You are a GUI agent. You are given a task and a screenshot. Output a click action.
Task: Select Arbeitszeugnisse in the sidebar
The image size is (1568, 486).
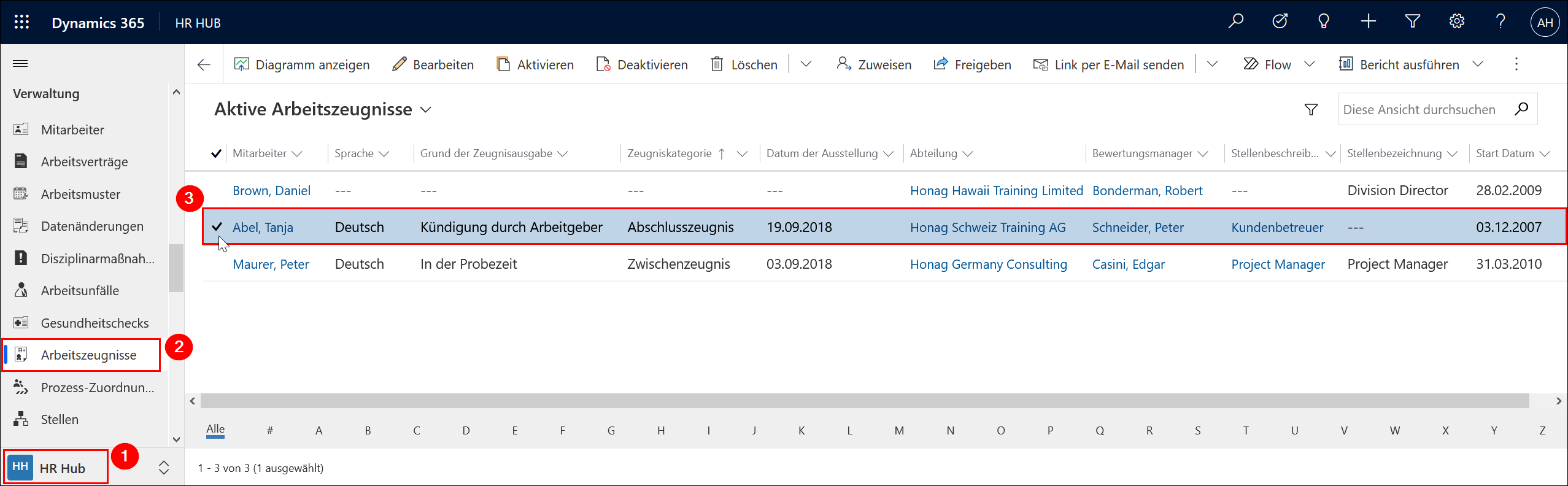click(81, 355)
